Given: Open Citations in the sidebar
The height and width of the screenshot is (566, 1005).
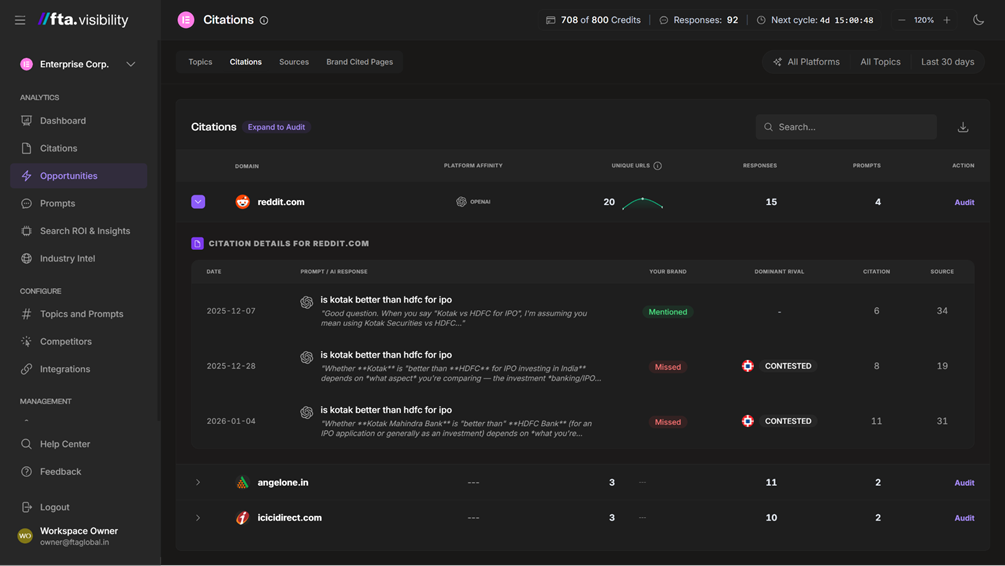Looking at the screenshot, I should (x=79, y=148).
